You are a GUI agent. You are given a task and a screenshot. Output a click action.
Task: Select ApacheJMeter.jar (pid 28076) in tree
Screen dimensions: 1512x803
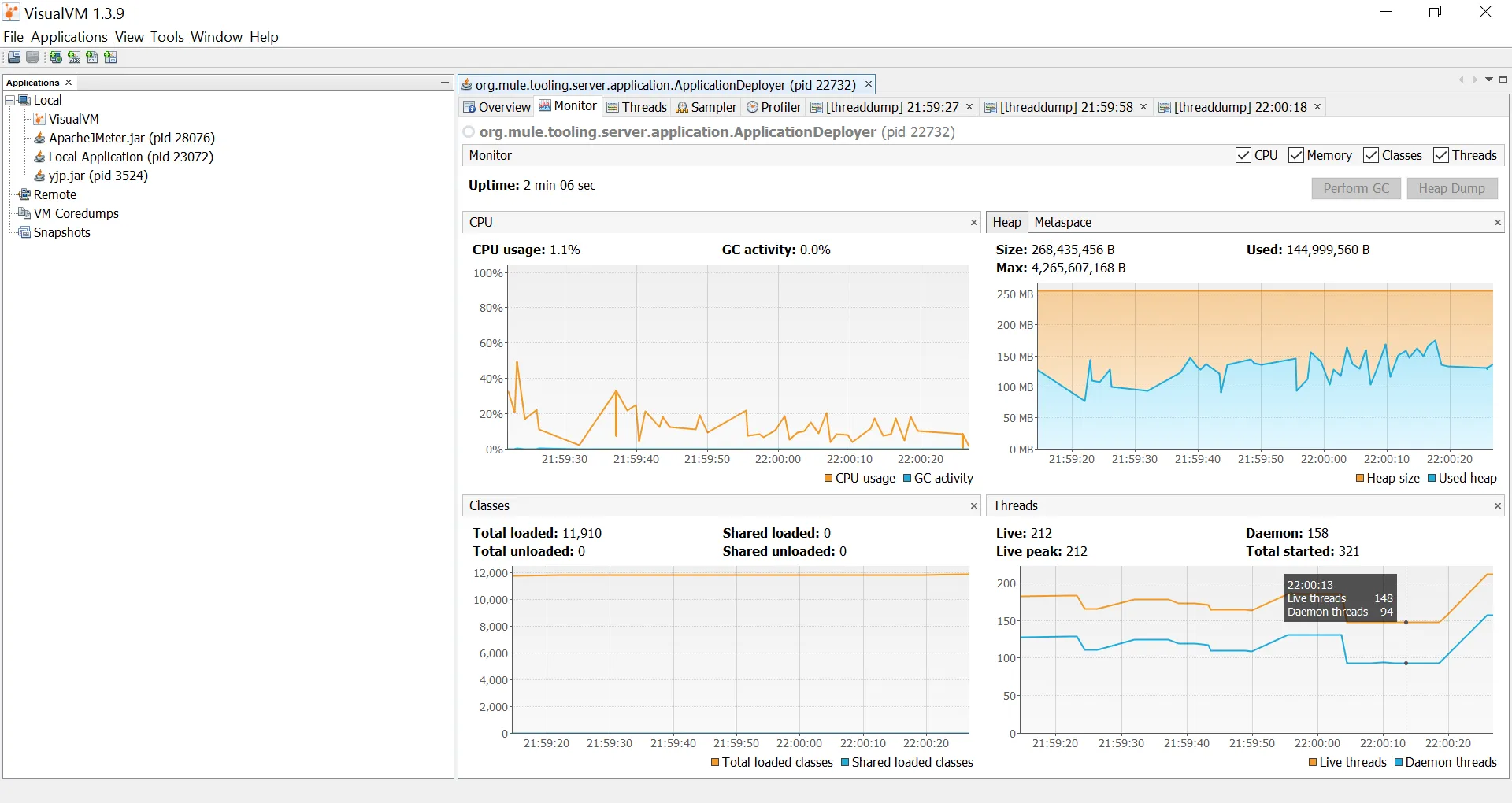pyautogui.click(x=132, y=138)
